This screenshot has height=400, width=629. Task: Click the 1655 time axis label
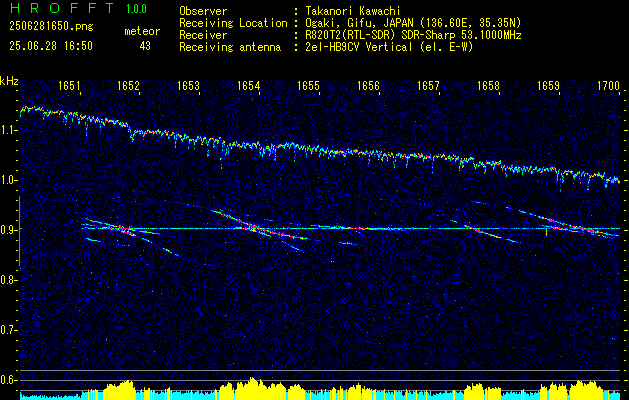click(x=308, y=86)
